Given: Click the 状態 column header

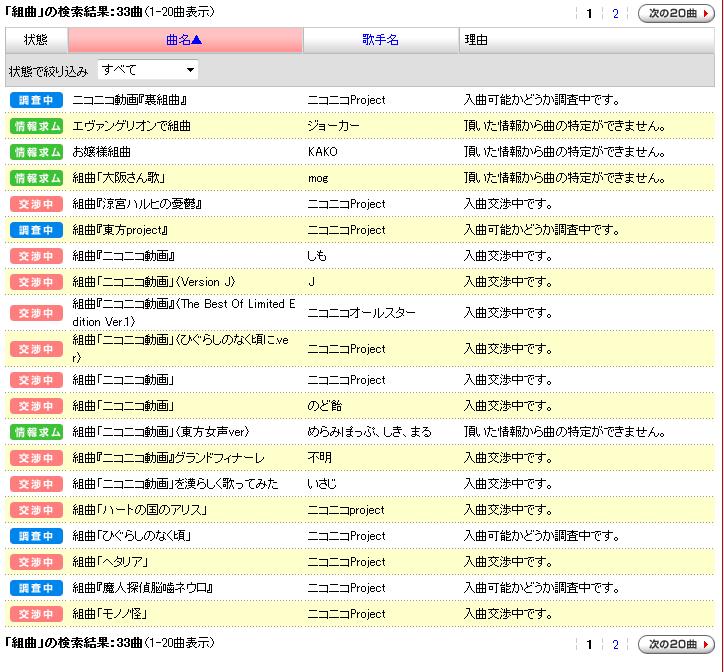Looking at the screenshot, I should pos(36,40).
